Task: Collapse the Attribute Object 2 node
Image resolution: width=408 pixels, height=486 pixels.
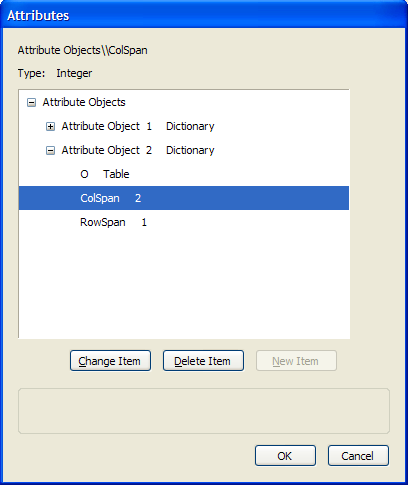Action: click(50, 151)
